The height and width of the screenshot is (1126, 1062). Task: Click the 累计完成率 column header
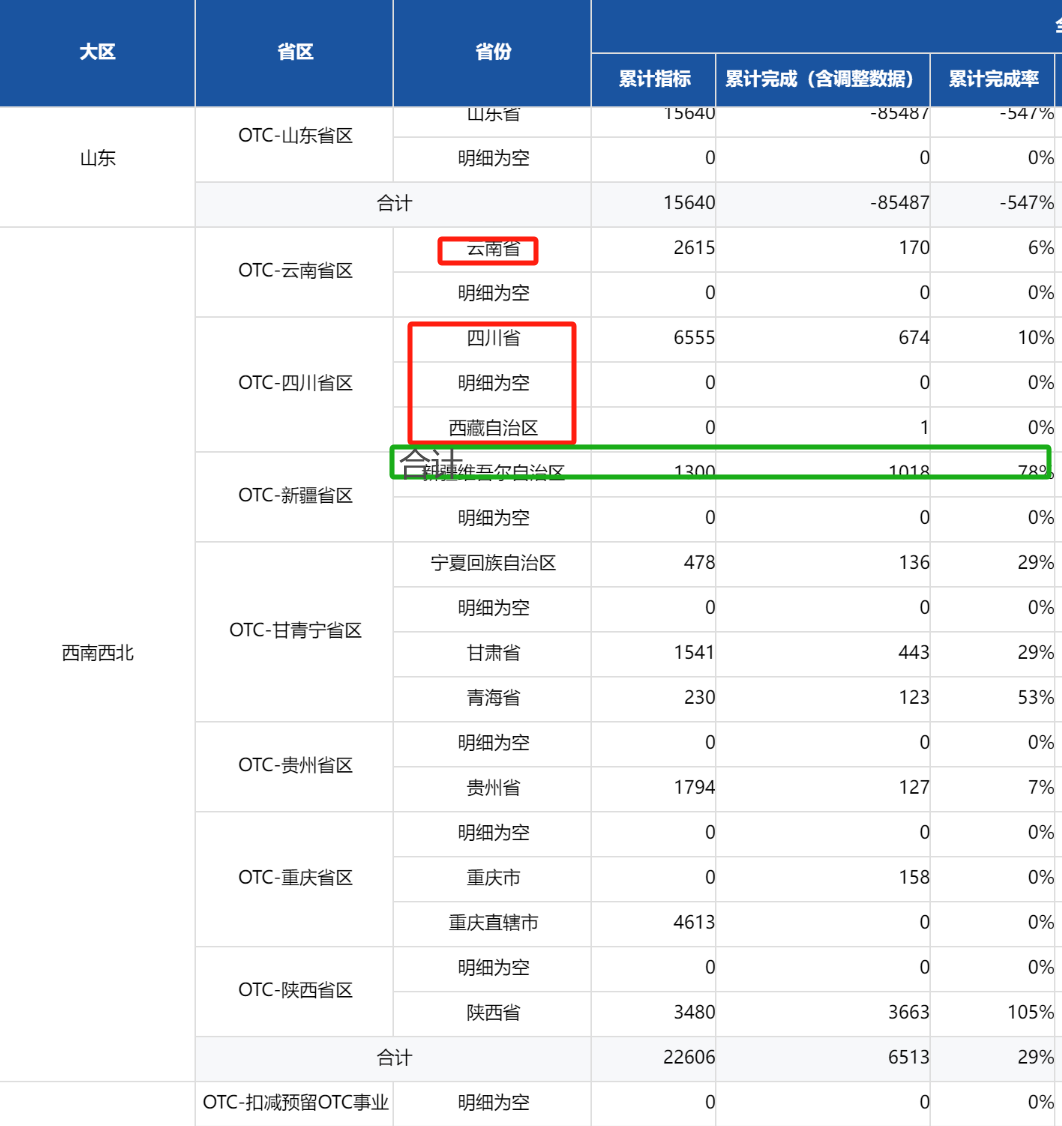(992, 80)
